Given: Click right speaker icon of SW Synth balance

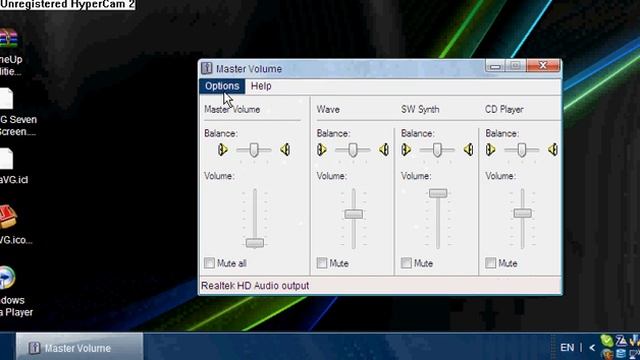Looking at the screenshot, I should click(468, 150).
